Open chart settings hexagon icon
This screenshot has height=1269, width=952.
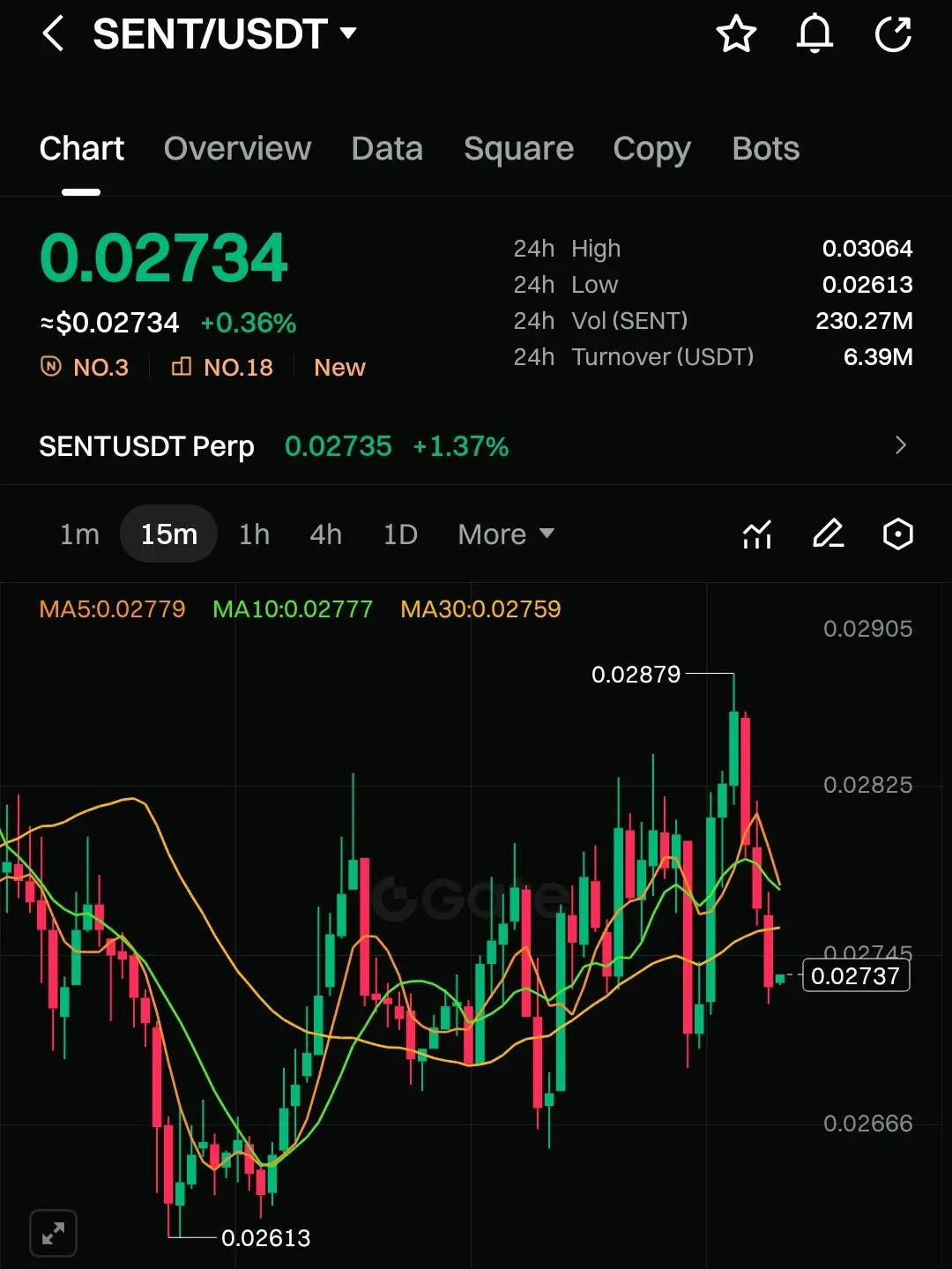point(897,534)
